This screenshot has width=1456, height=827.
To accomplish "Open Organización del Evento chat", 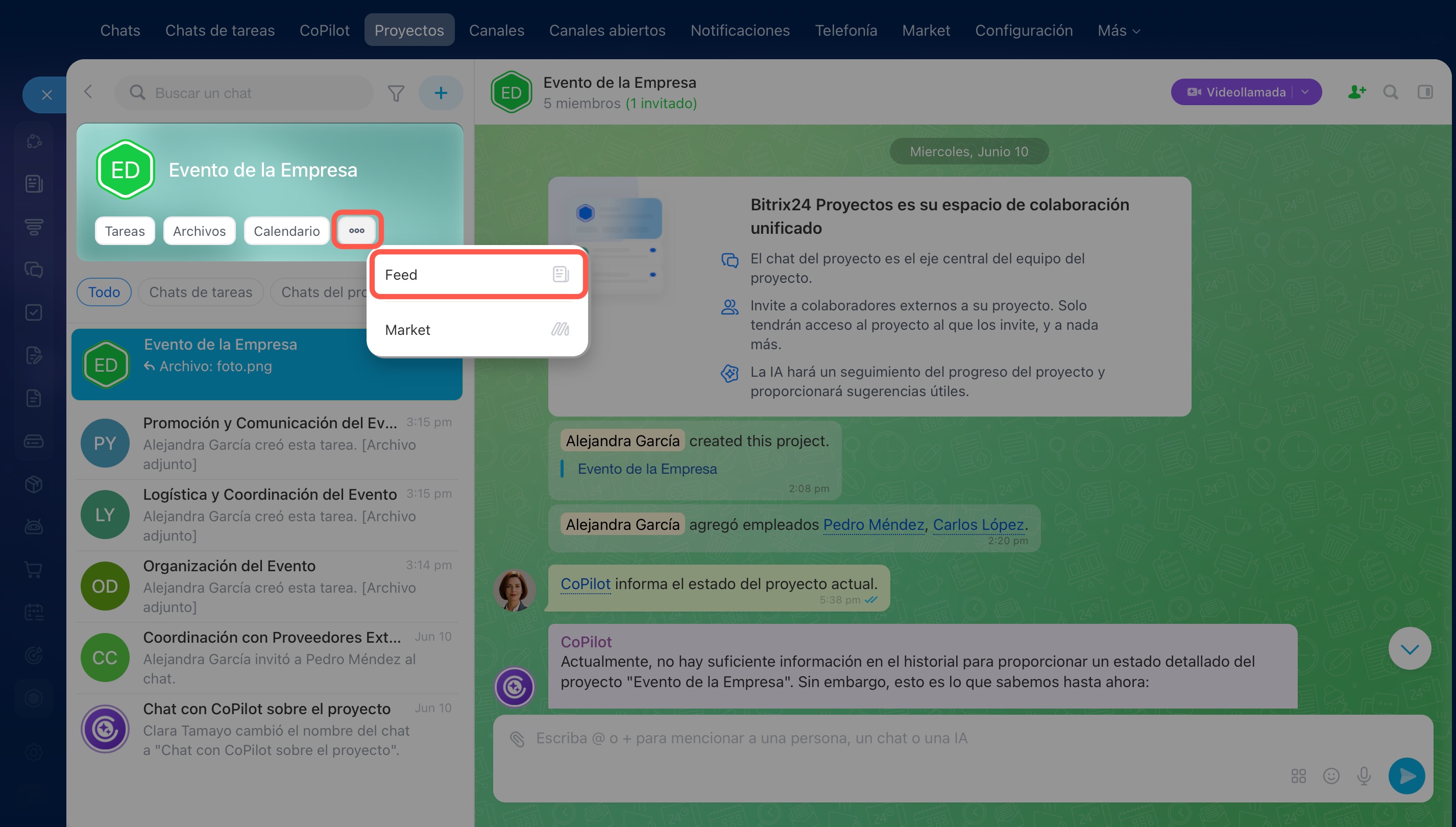I will [267, 587].
